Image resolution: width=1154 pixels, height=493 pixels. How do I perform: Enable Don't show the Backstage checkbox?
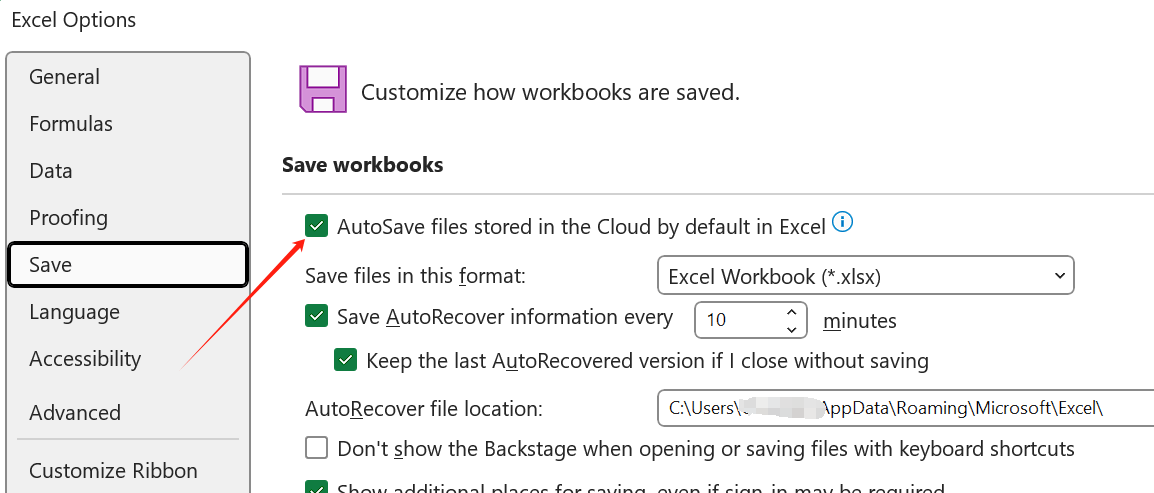[x=316, y=447]
